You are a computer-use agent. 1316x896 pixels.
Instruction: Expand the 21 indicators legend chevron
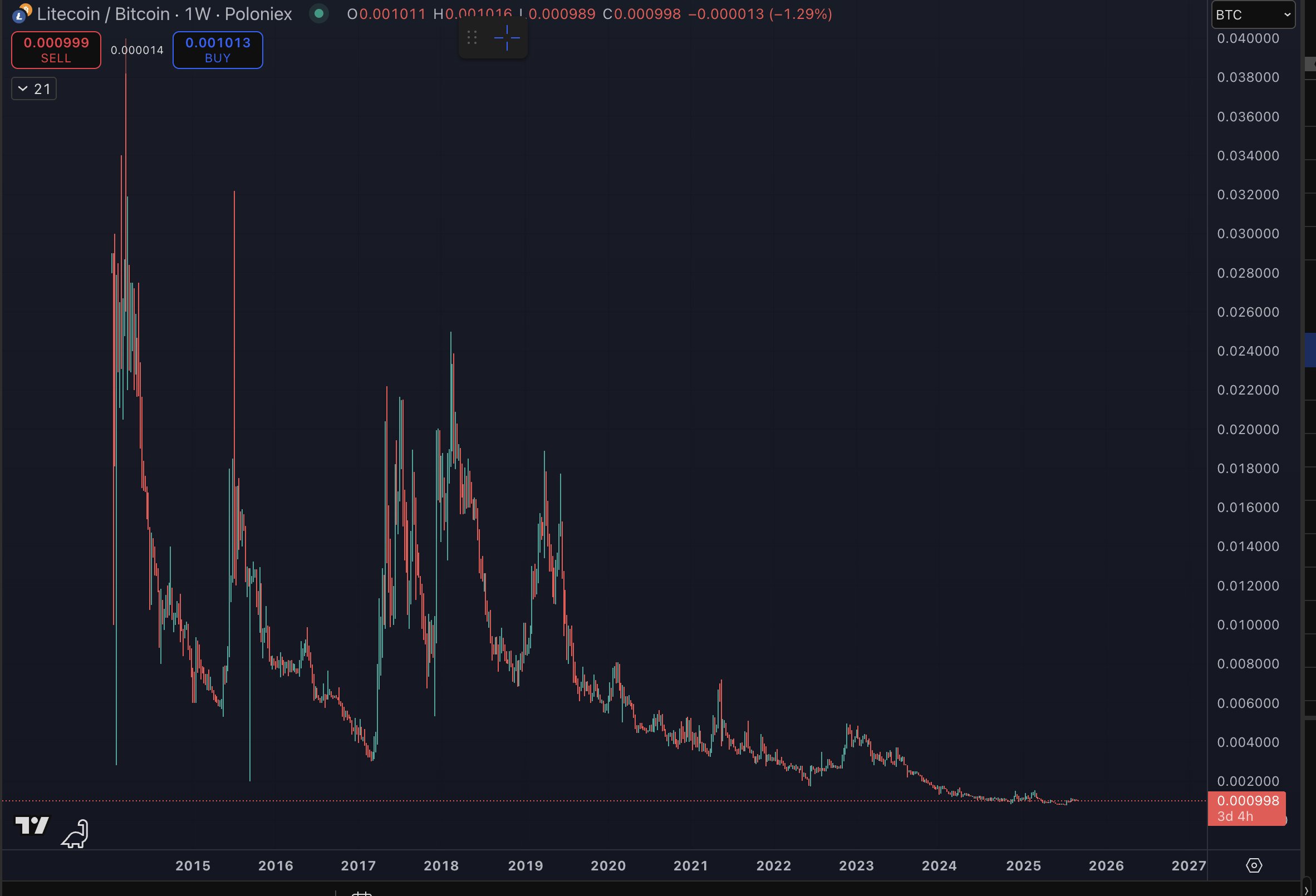pyautogui.click(x=23, y=89)
